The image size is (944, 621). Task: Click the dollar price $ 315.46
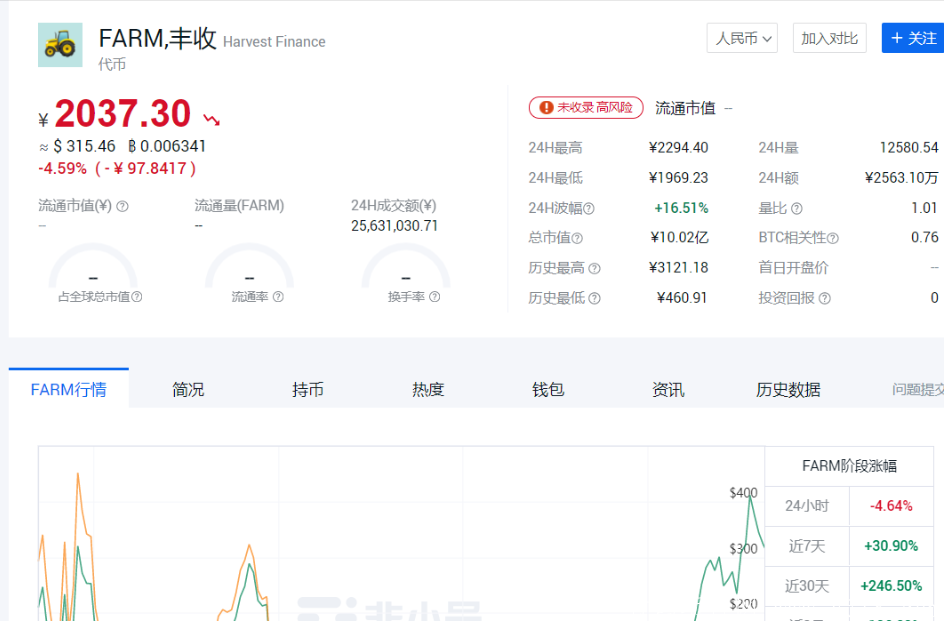(84, 146)
